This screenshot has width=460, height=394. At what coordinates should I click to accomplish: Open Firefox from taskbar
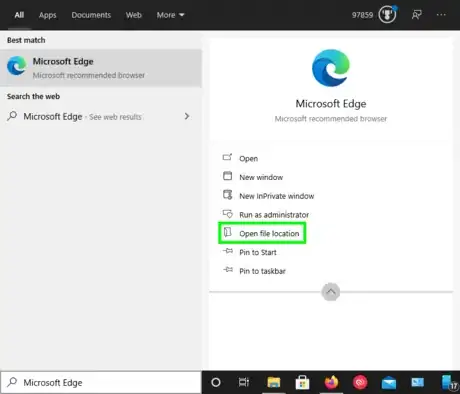[x=331, y=382]
